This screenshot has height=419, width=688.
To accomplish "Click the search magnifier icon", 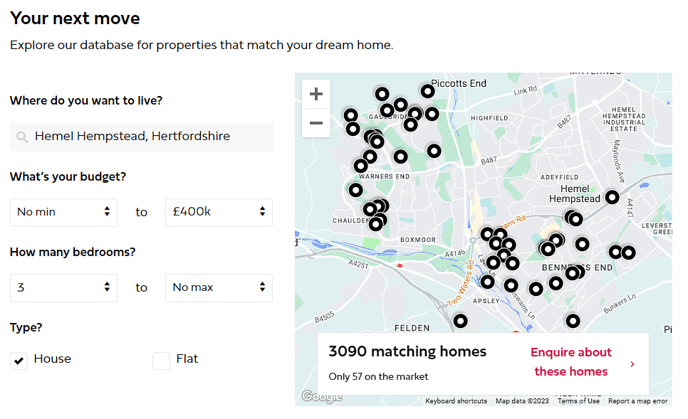I will coord(21,137).
